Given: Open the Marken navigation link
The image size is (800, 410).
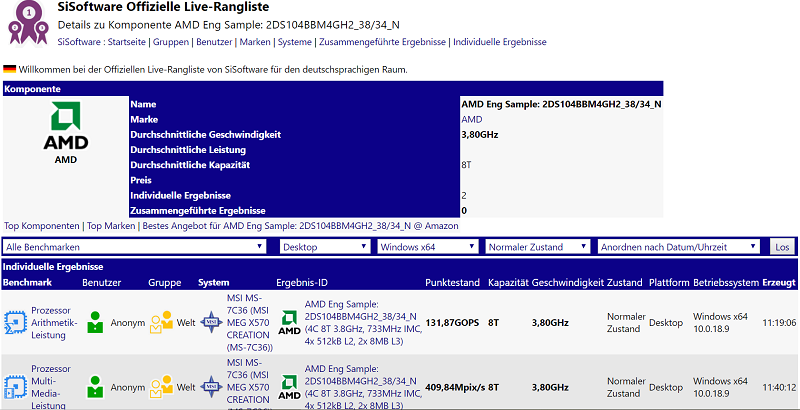Looking at the screenshot, I should 255,42.
